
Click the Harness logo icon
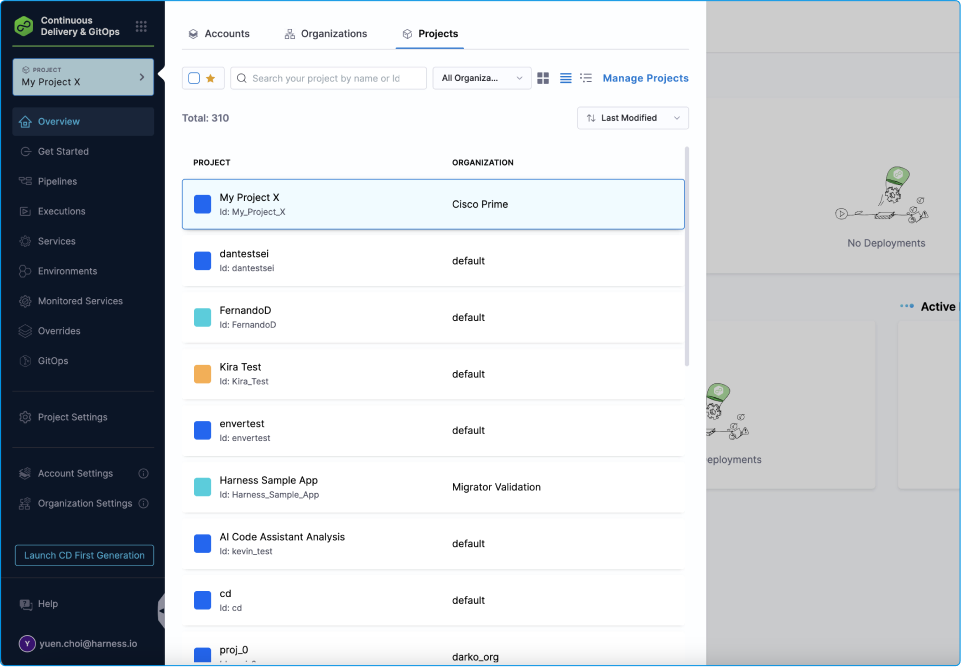24,26
